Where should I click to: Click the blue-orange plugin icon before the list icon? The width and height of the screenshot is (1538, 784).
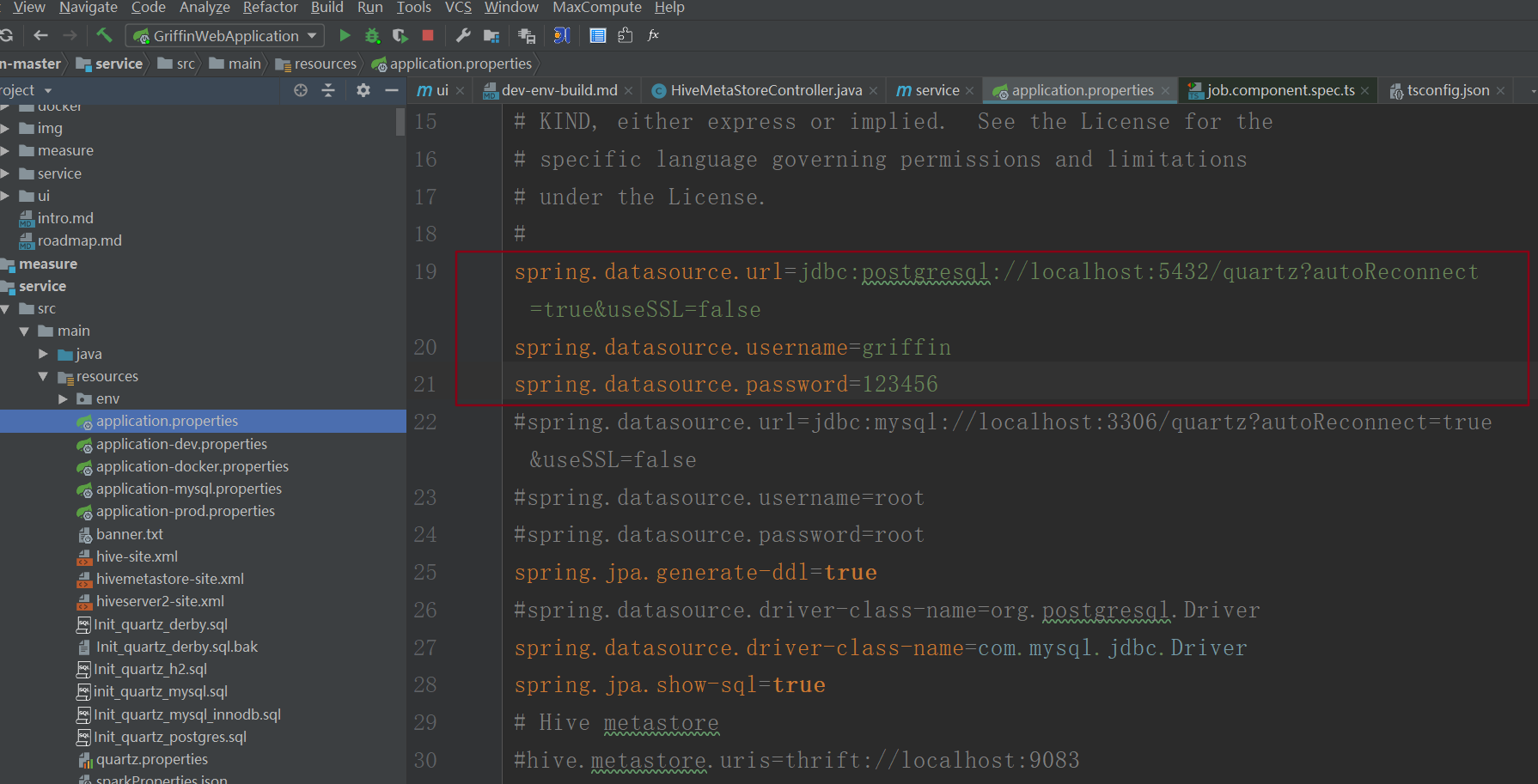point(562,35)
